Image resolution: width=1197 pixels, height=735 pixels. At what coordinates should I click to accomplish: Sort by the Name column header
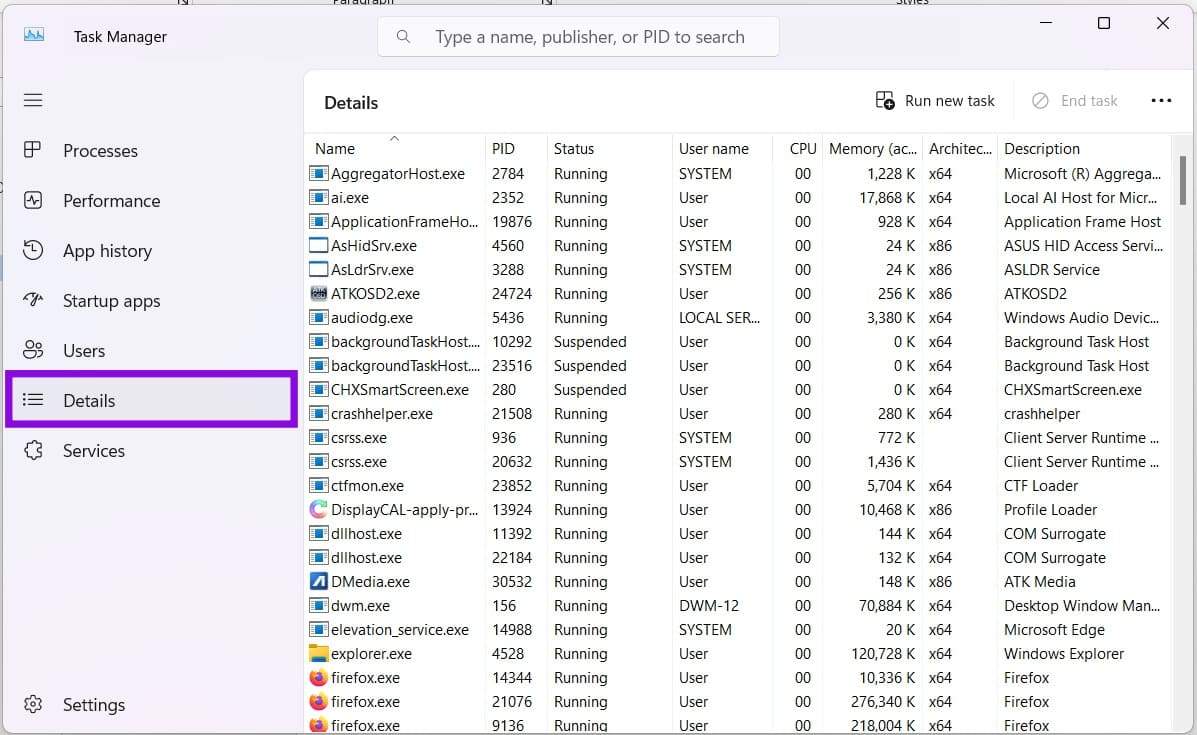(395, 148)
